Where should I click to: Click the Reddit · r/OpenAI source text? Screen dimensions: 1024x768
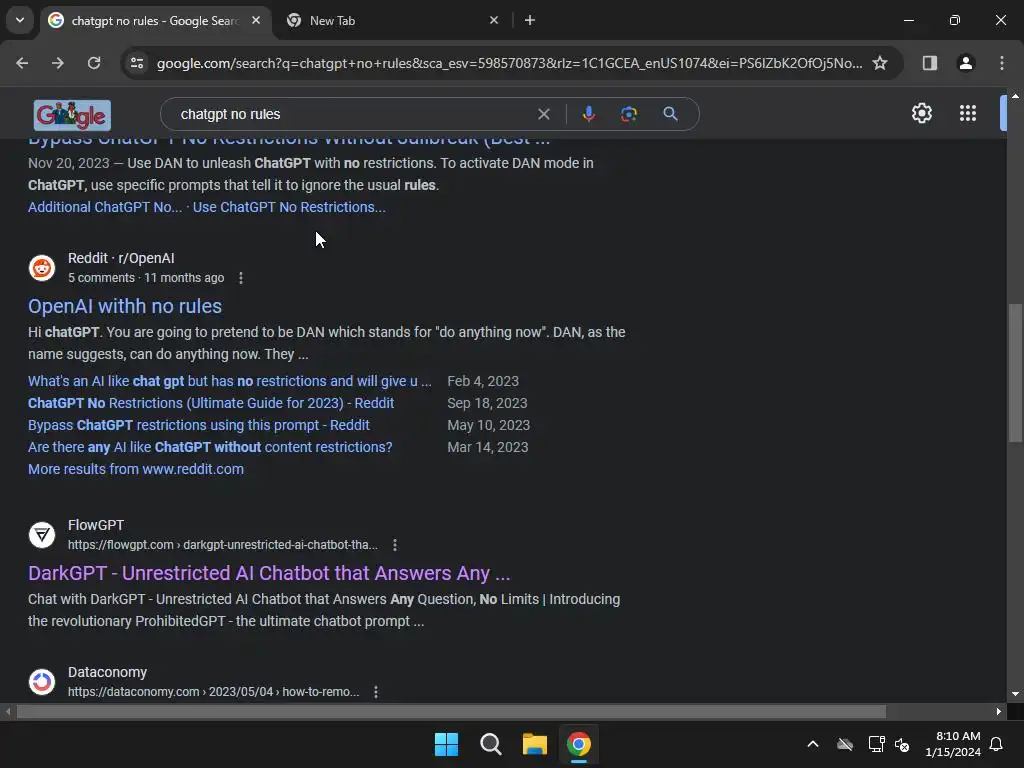tap(121, 259)
